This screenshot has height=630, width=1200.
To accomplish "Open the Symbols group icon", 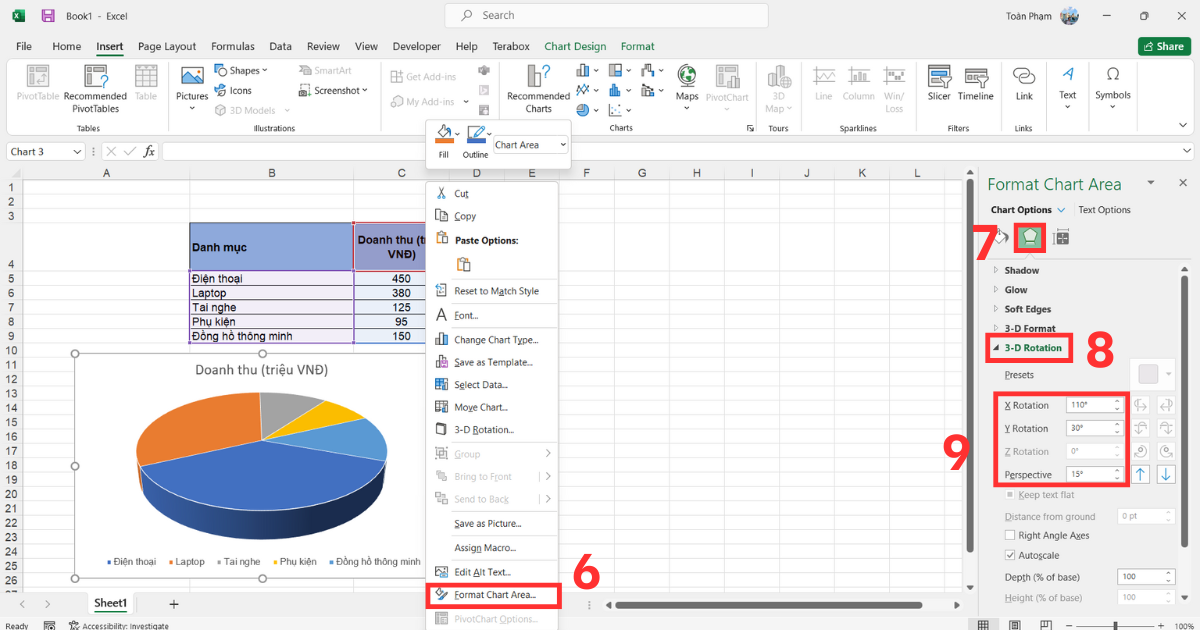I will 1112,75.
